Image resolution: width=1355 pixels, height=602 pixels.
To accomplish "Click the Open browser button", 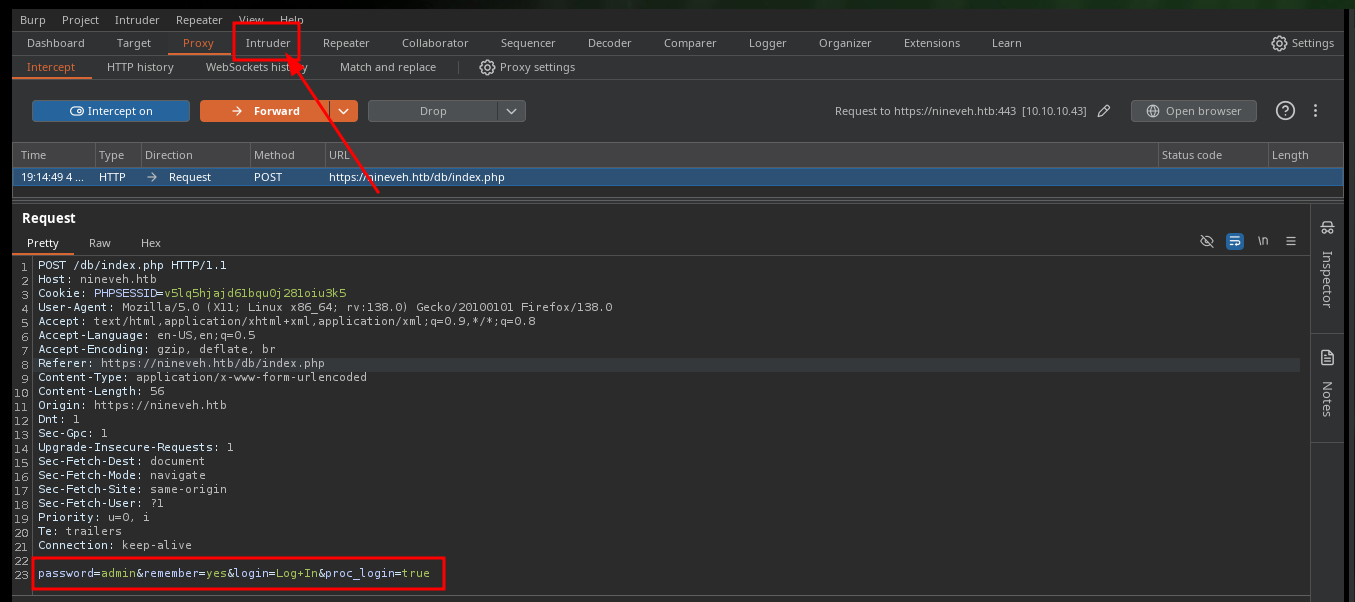I will pyautogui.click(x=1193, y=111).
